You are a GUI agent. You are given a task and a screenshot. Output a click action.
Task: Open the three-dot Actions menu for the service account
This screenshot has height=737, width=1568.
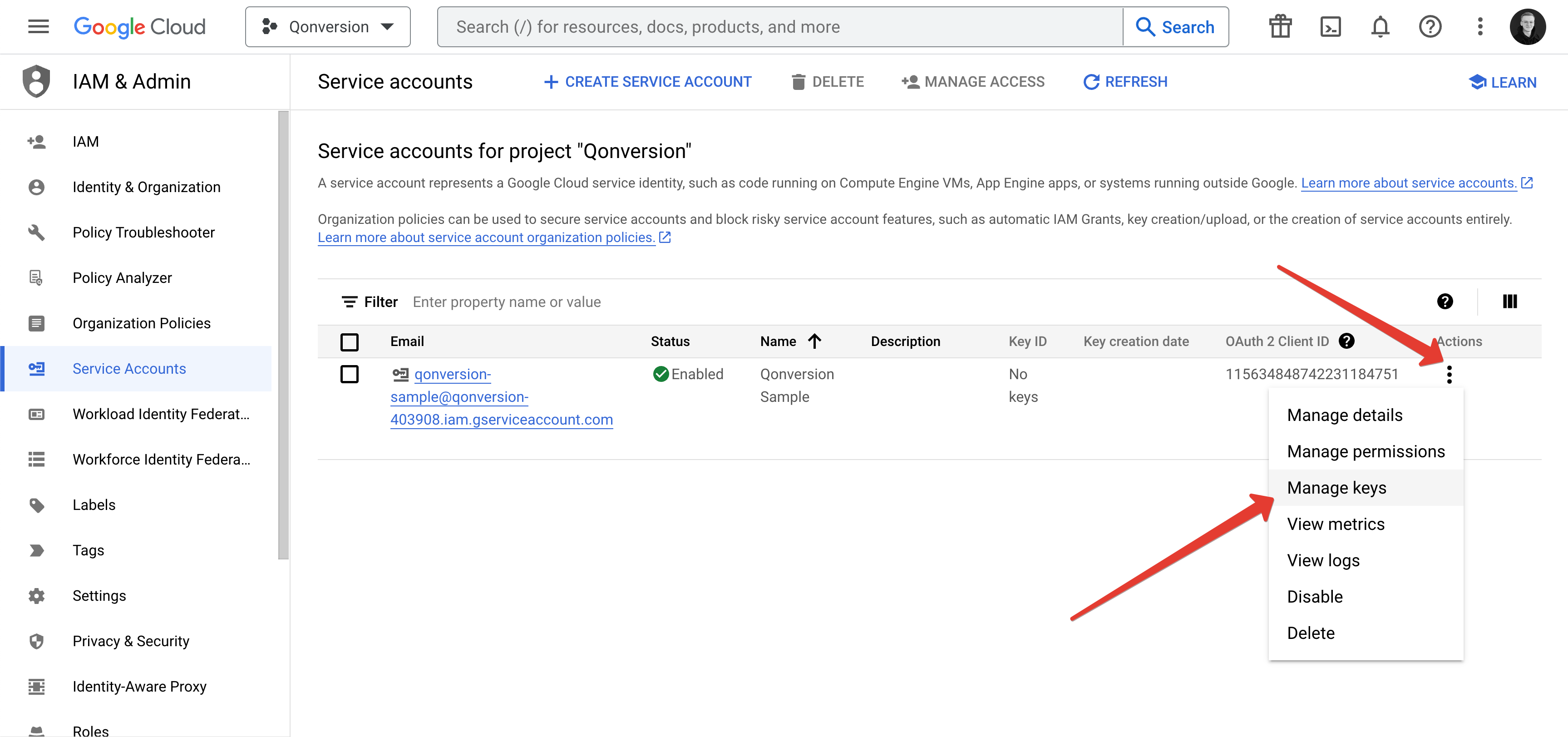click(x=1449, y=374)
